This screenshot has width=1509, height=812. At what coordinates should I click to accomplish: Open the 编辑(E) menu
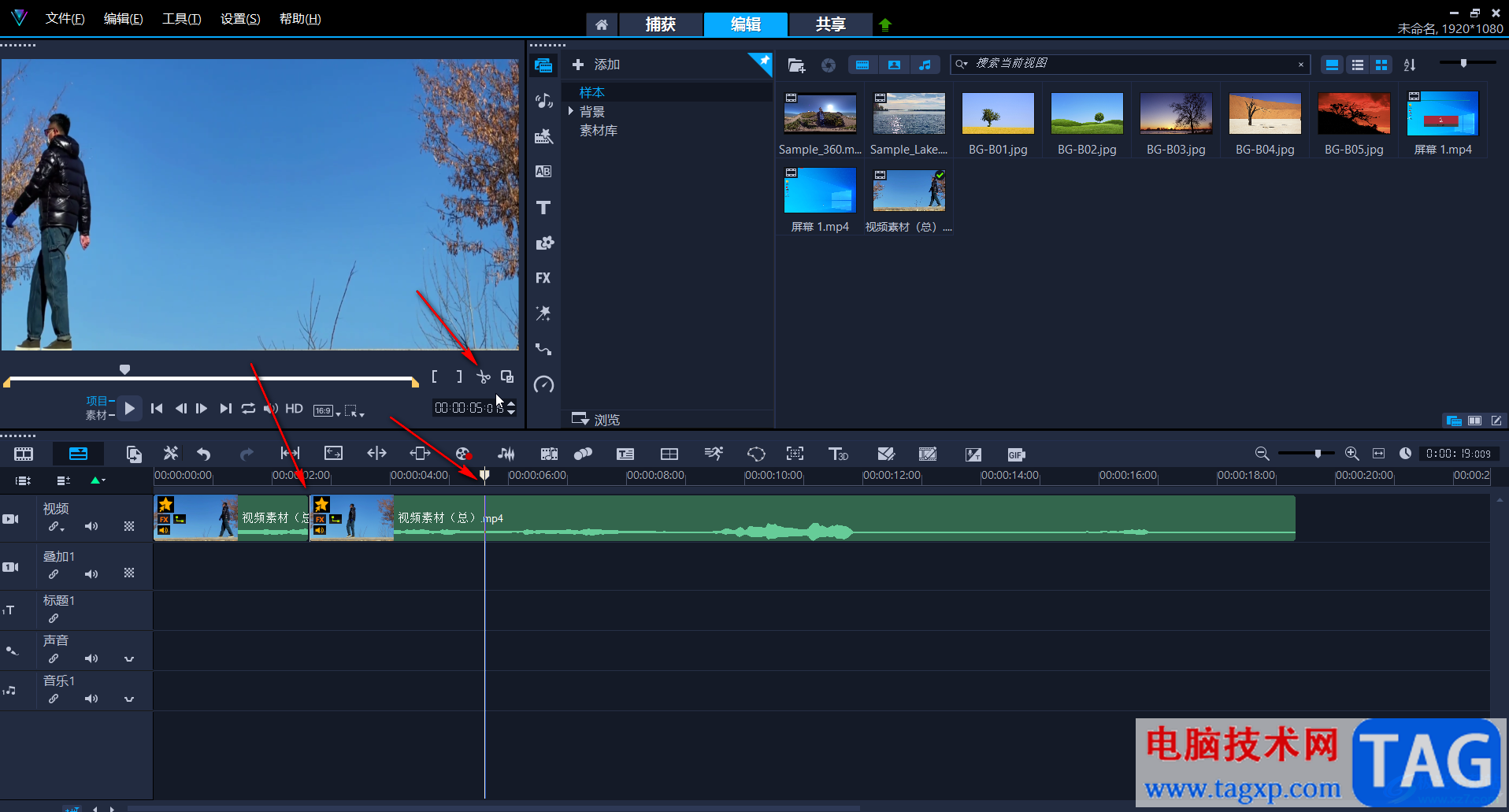pyautogui.click(x=123, y=19)
